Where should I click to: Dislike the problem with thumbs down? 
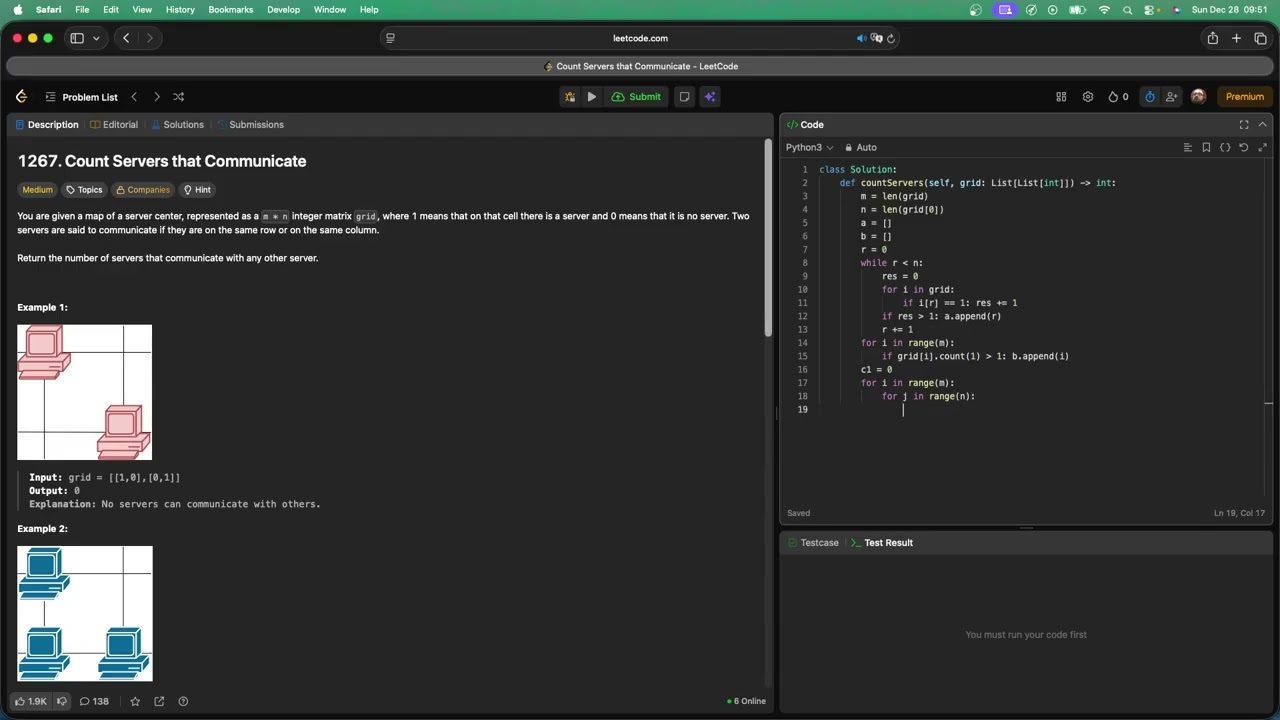coord(61,701)
